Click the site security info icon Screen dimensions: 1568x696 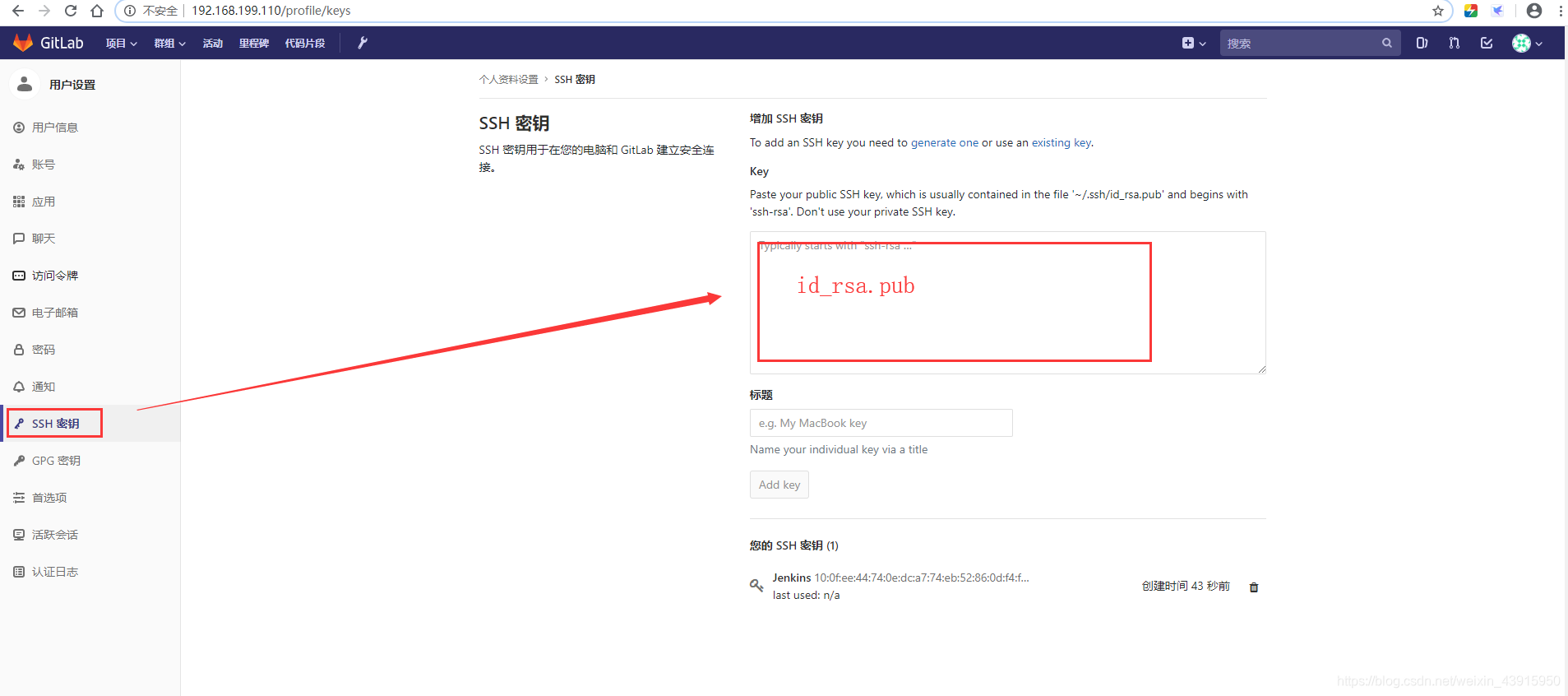(x=130, y=11)
